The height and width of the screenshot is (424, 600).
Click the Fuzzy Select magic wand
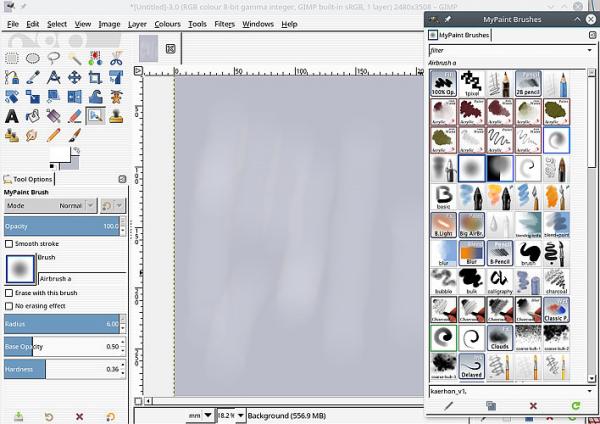[x=74, y=58]
